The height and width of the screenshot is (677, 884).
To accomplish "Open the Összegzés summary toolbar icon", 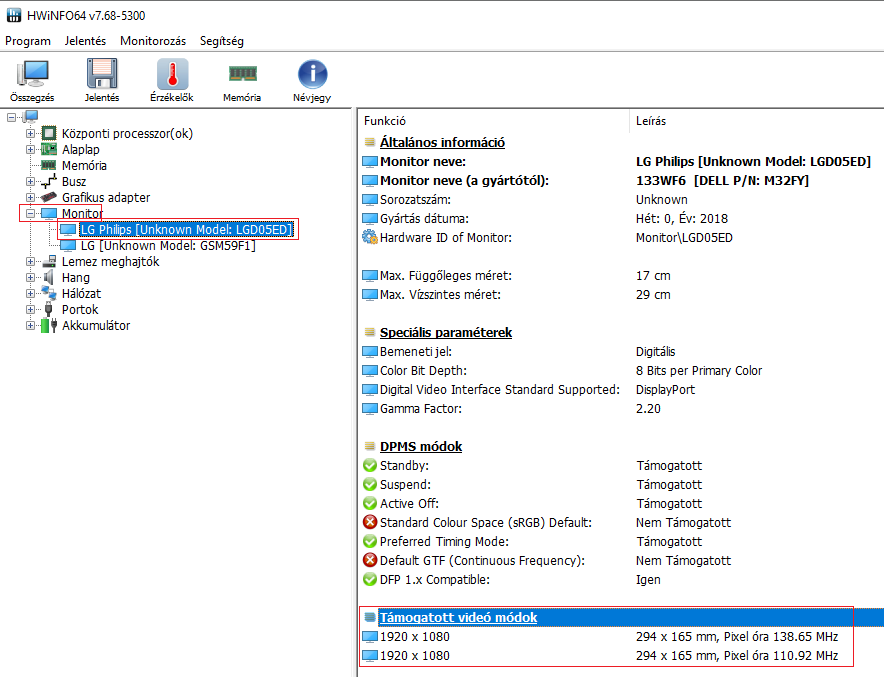I will click(x=32, y=76).
